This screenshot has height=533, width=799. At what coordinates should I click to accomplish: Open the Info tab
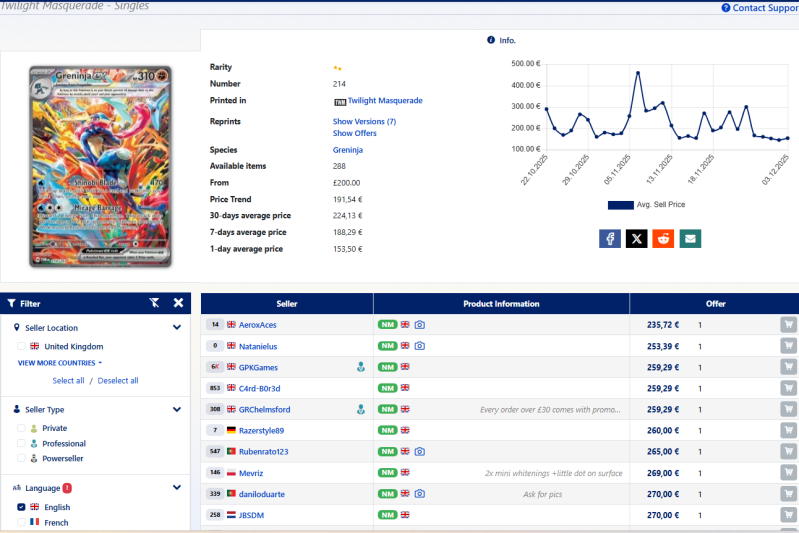[x=501, y=40]
